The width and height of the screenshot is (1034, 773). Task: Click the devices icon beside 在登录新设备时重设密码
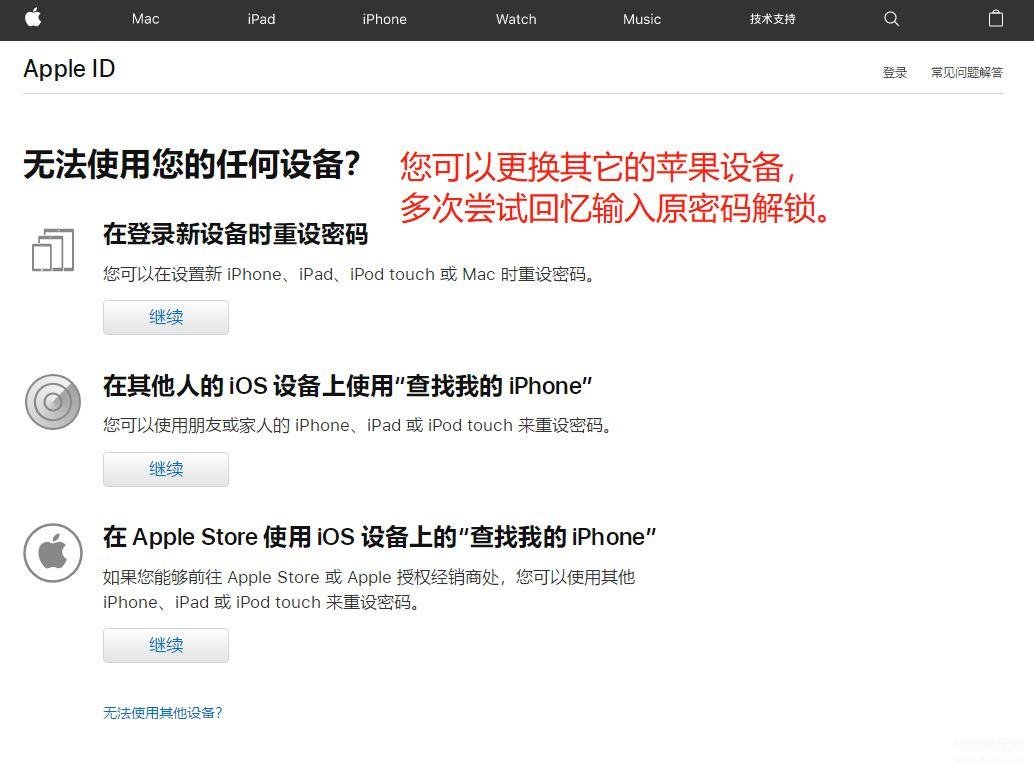click(x=53, y=250)
